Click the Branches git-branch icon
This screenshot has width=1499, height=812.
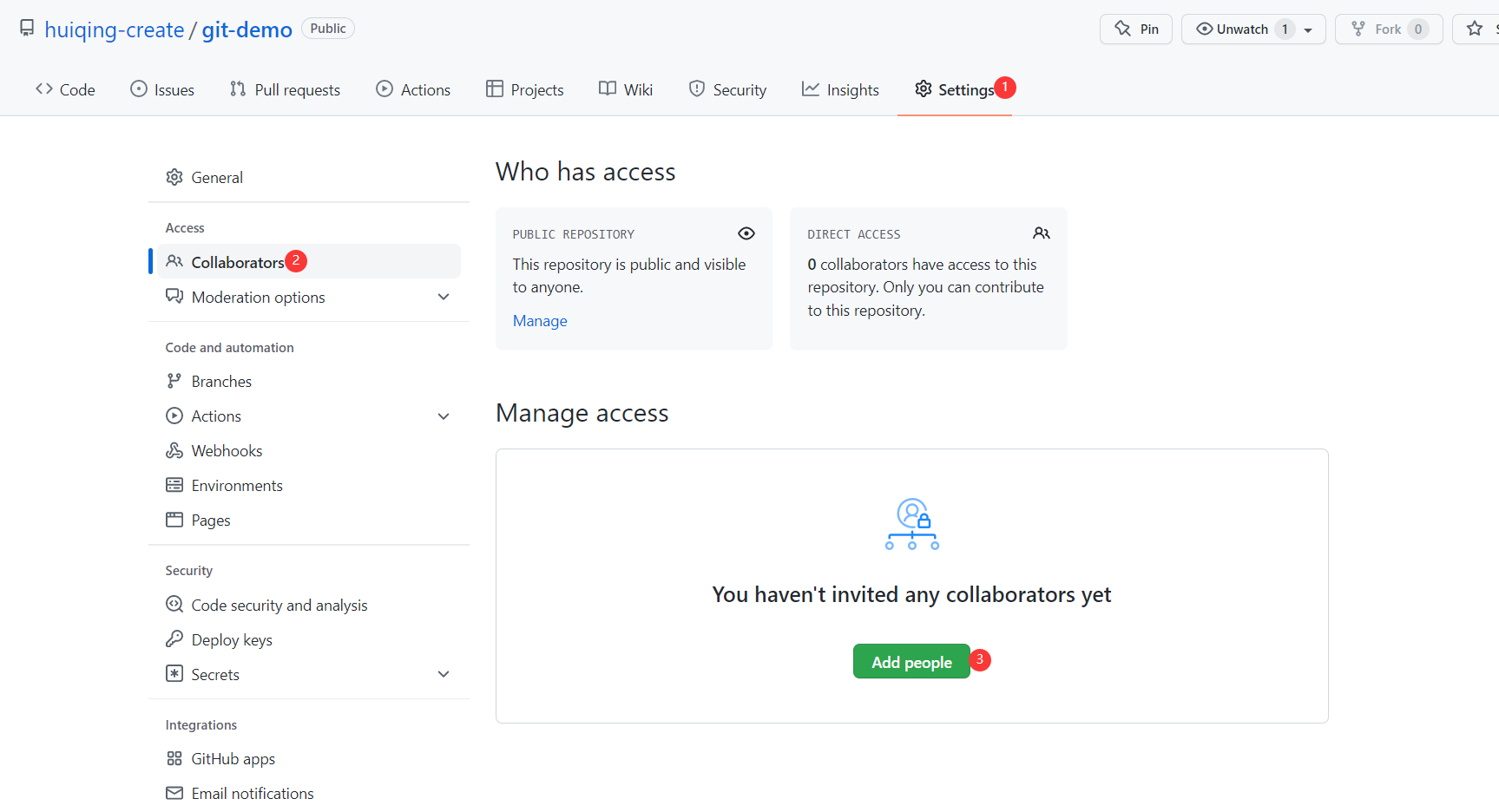tap(174, 381)
